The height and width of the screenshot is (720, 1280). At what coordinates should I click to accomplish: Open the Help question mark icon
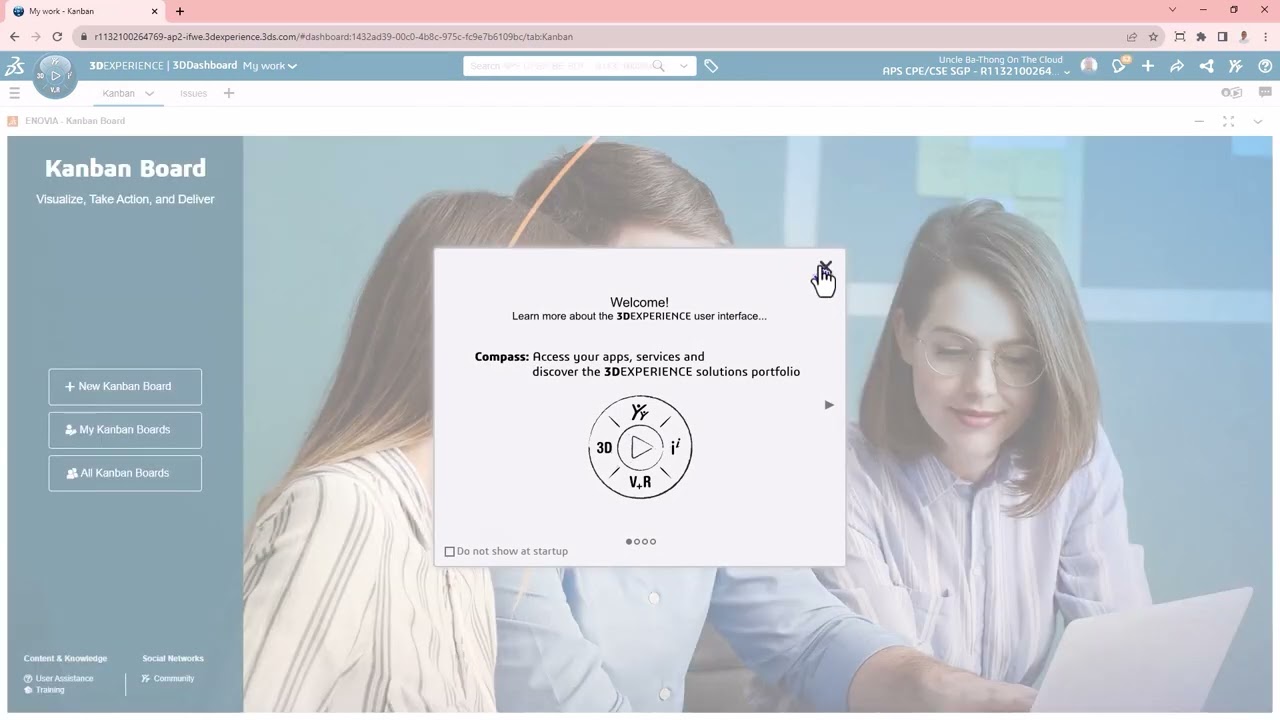1265,66
